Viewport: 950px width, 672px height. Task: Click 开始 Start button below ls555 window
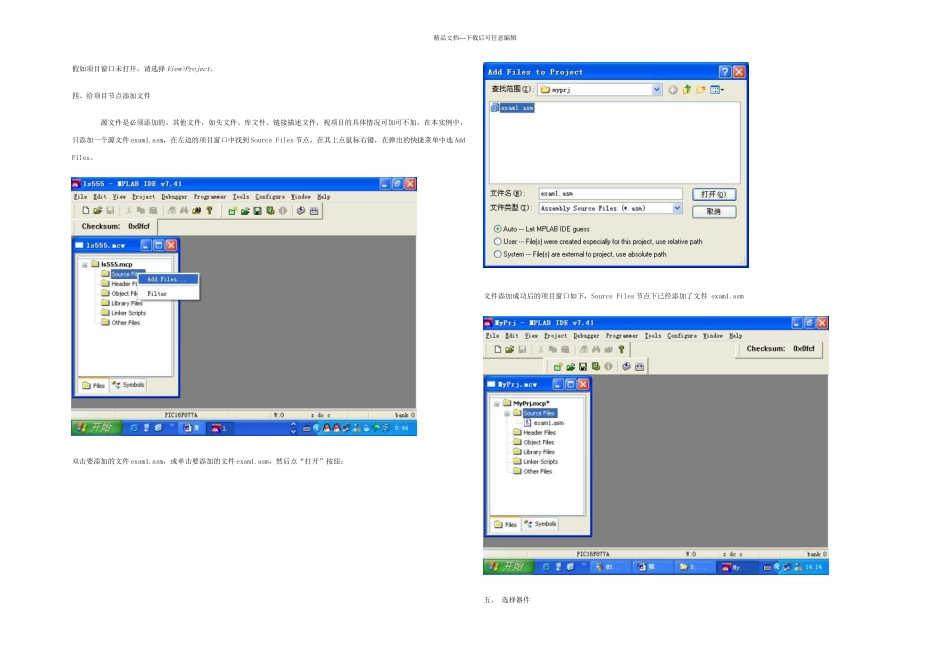click(96, 428)
